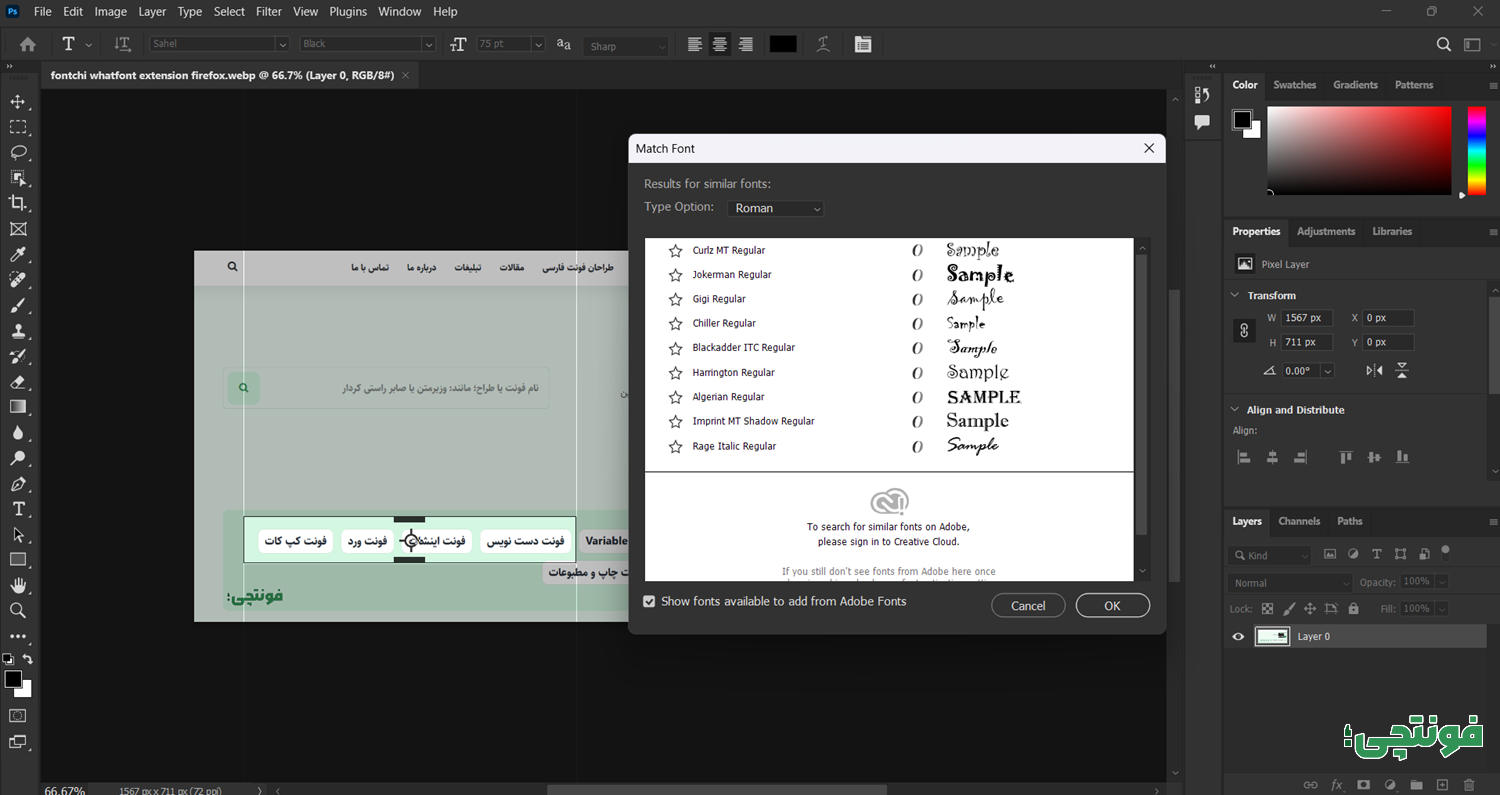This screenshot has height=795, width=1500.
Task: Open the Character and Paragraph panels icon
Action: tap(863, 44)
